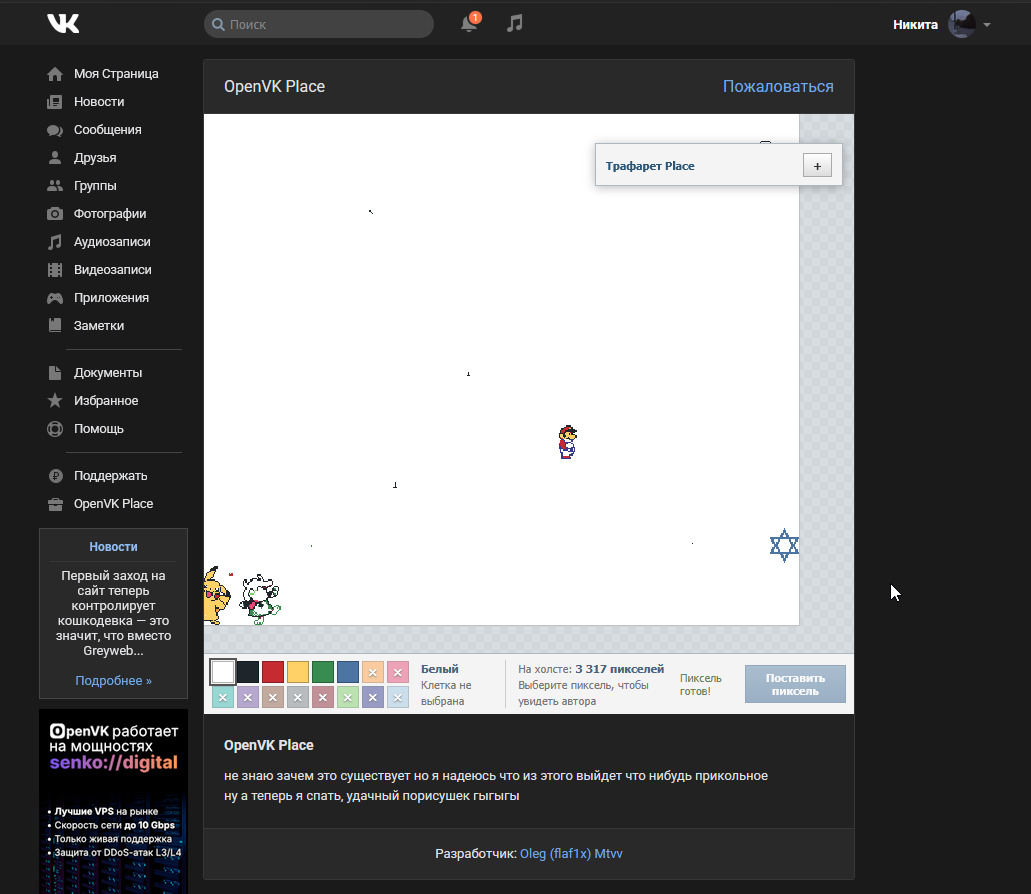
Task: Open Приложения in sidebar
Action: pyautogui.click(x=111, y=297)
